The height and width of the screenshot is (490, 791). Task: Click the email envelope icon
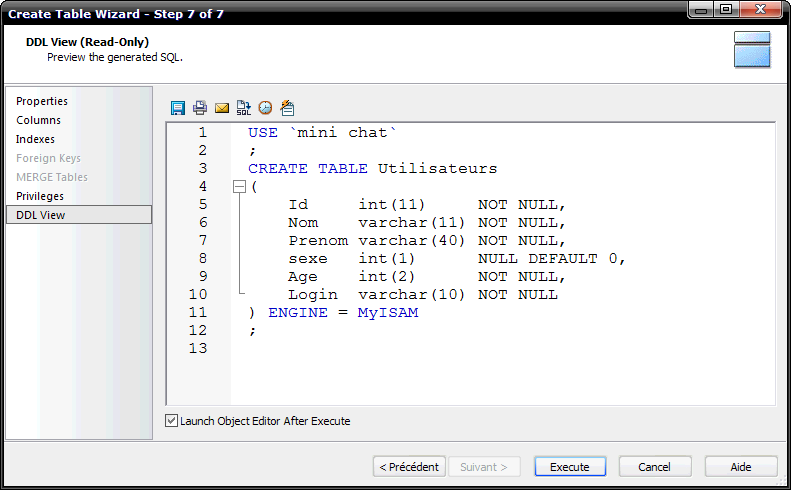click(x=222, y=108)
